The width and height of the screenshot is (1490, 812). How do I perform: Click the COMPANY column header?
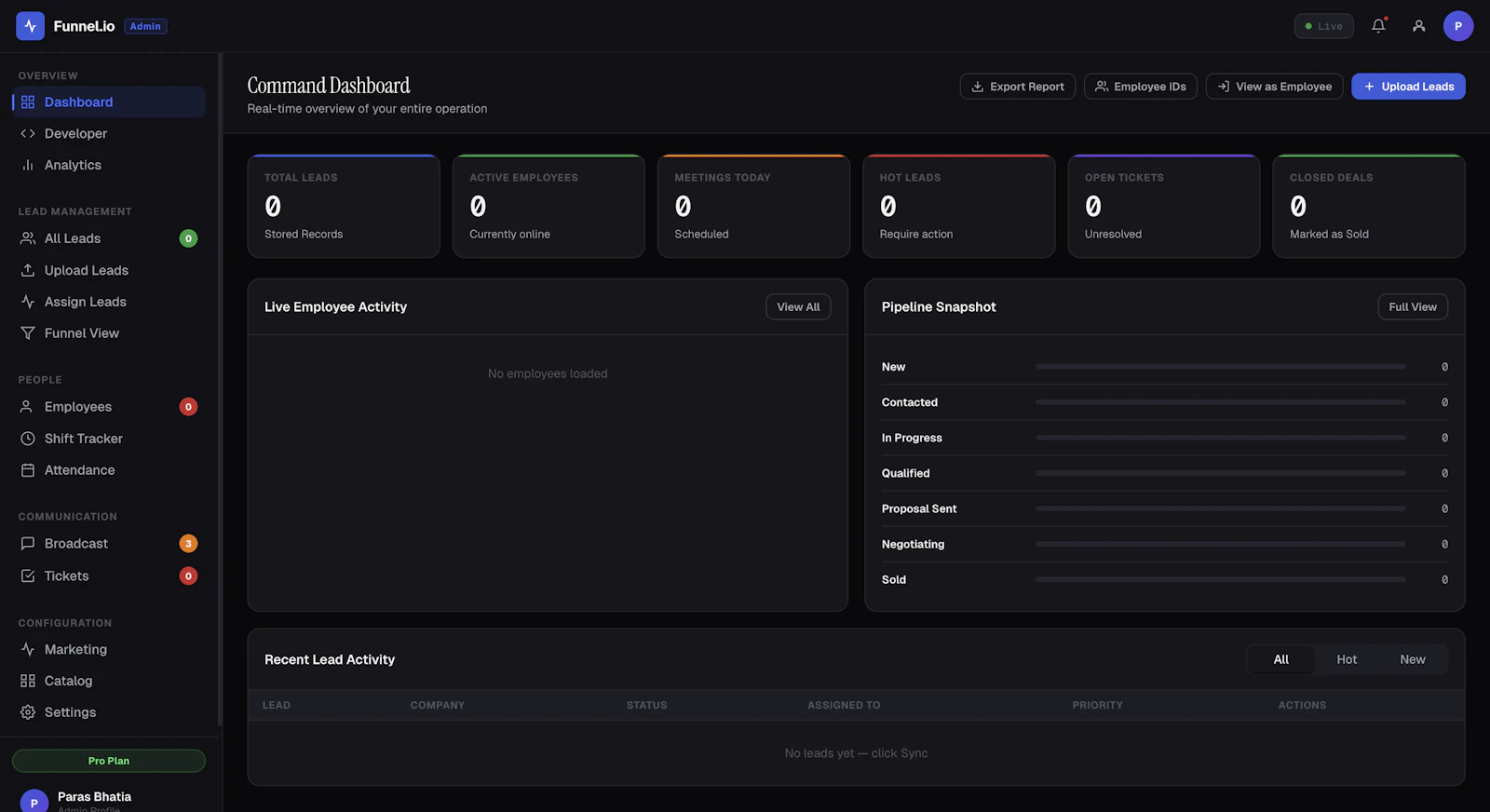[438, 706]
